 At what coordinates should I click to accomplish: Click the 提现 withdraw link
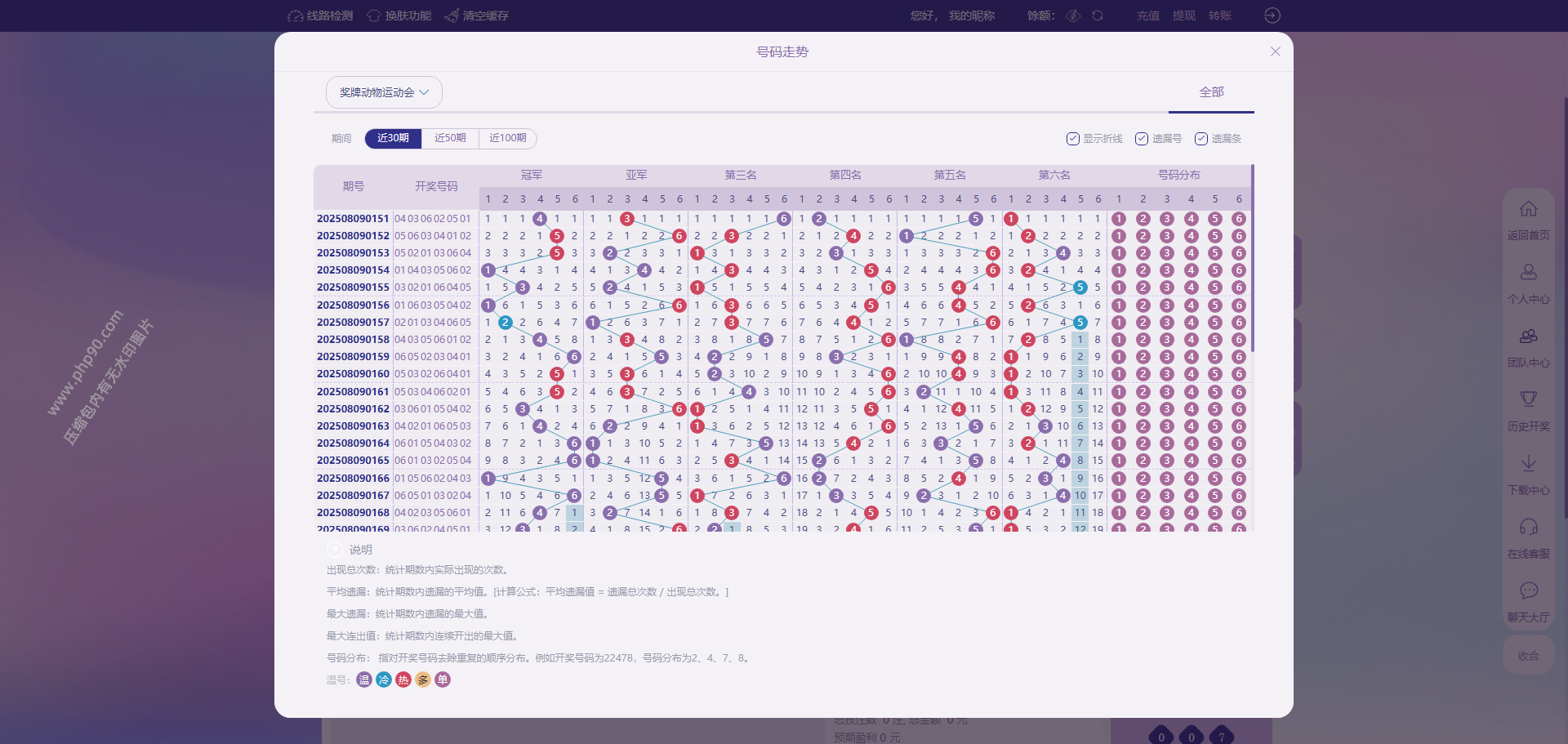pos(1183,16)
